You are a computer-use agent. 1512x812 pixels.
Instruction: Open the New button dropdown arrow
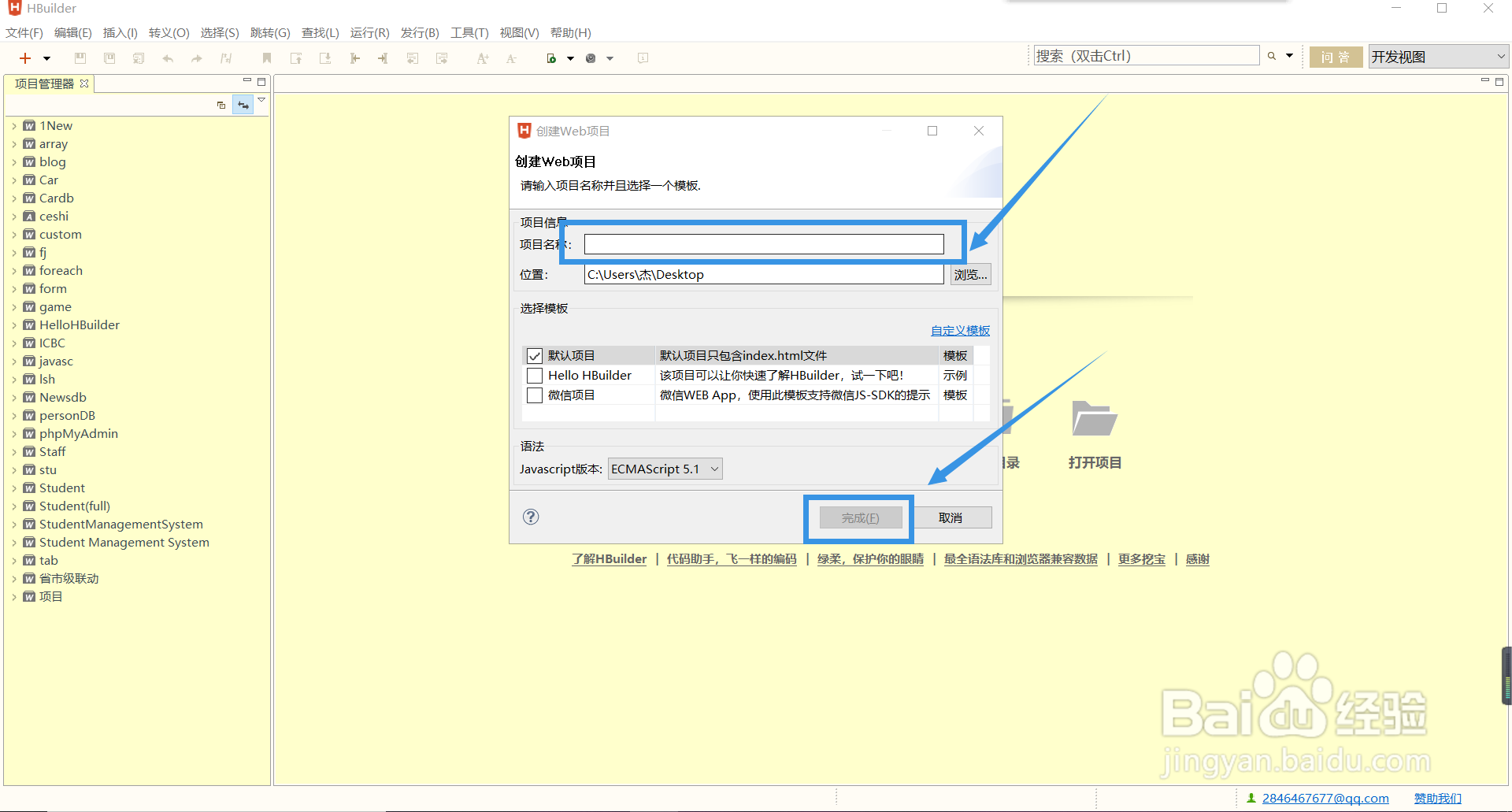pos(46,58)
